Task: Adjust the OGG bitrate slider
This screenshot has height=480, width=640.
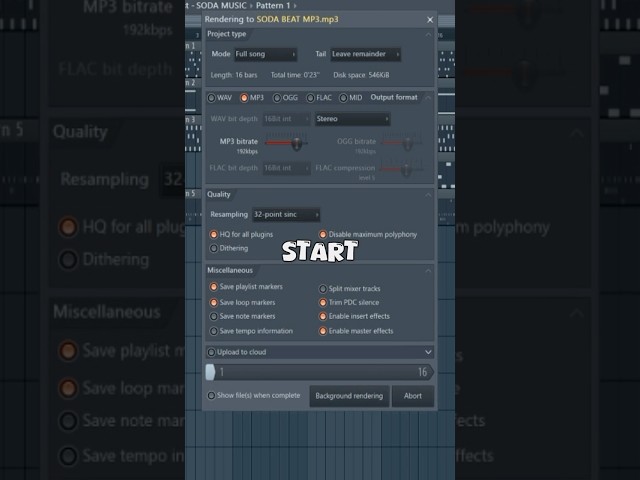Action: pos(407,143)
